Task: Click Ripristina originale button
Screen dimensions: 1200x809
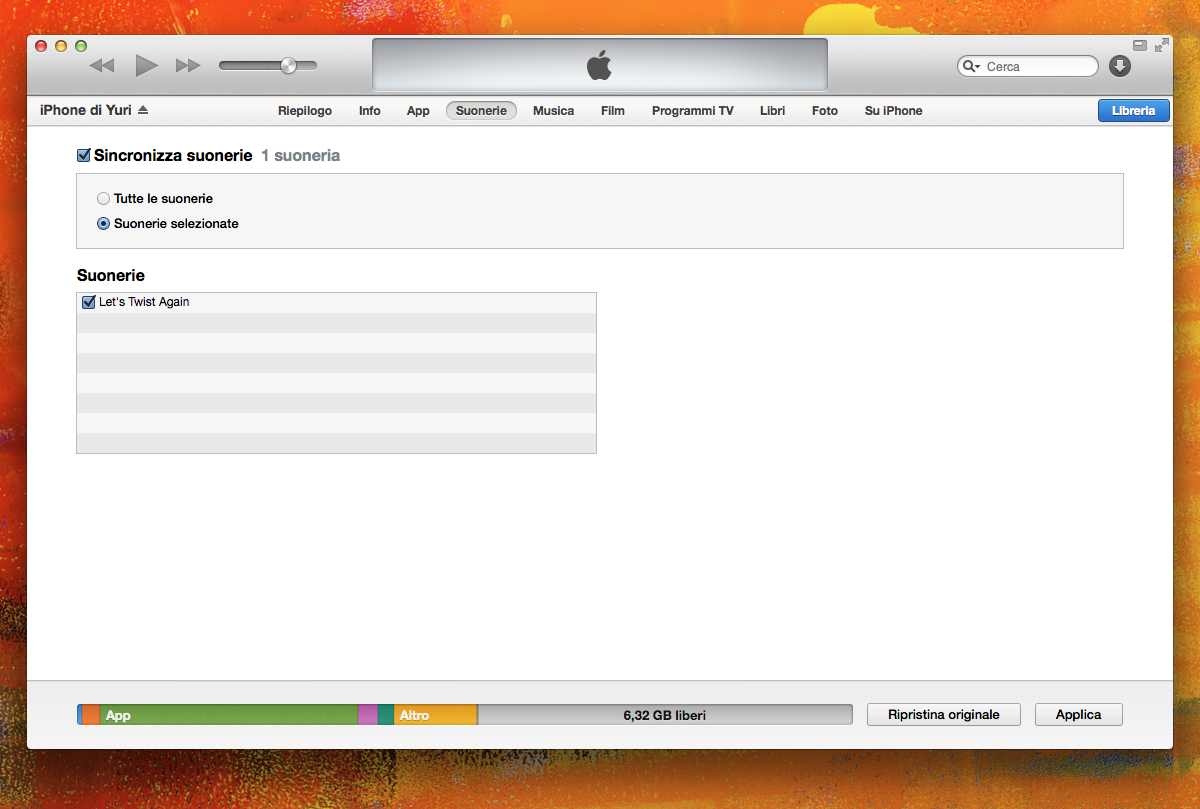Action: pyautogui.click(x=944, y=715)
